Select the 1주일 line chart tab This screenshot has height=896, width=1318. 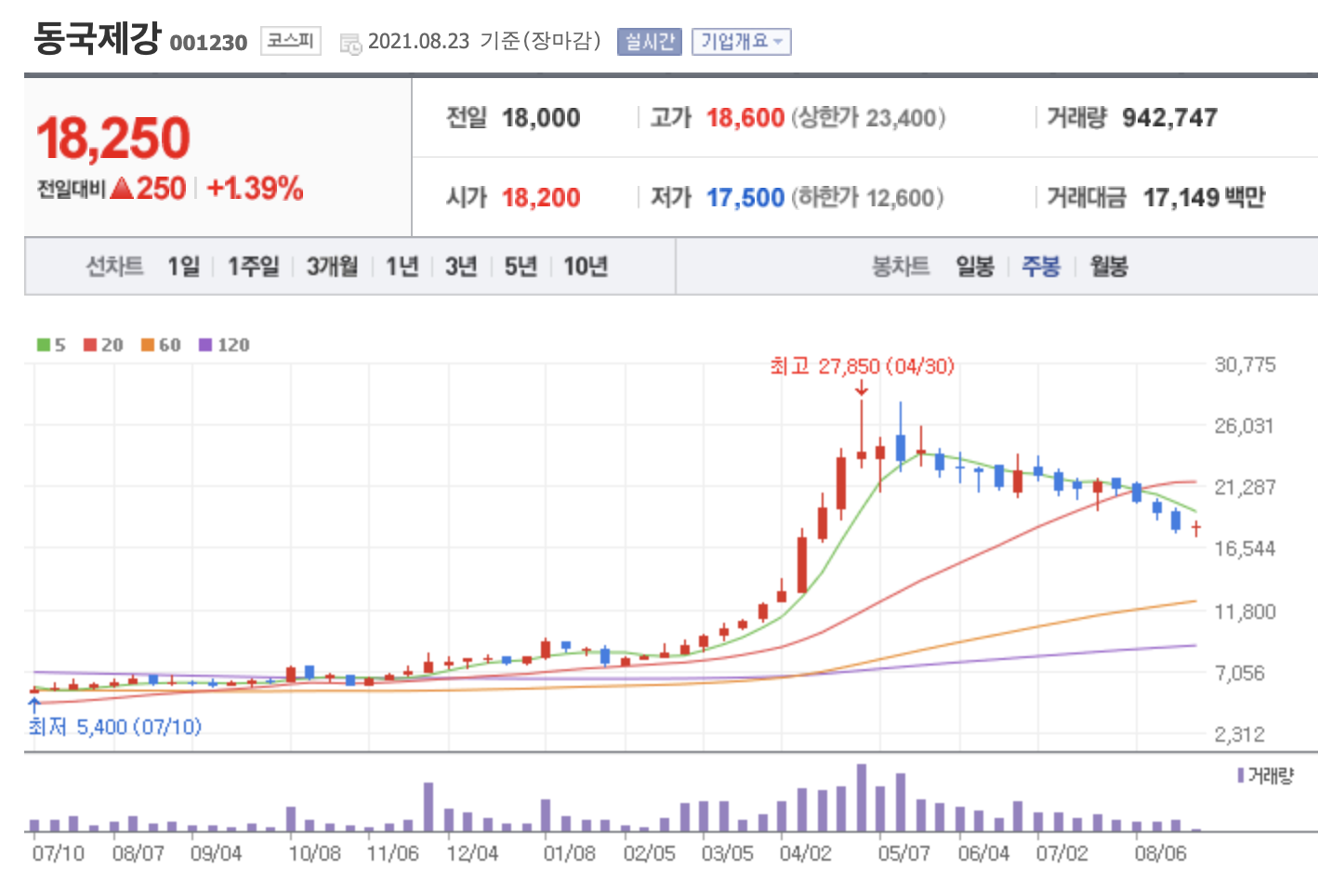(253, 267)
